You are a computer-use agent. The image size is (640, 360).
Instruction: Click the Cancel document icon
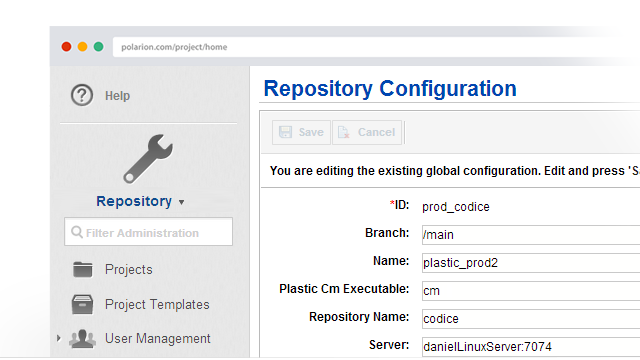pos(344,132)
